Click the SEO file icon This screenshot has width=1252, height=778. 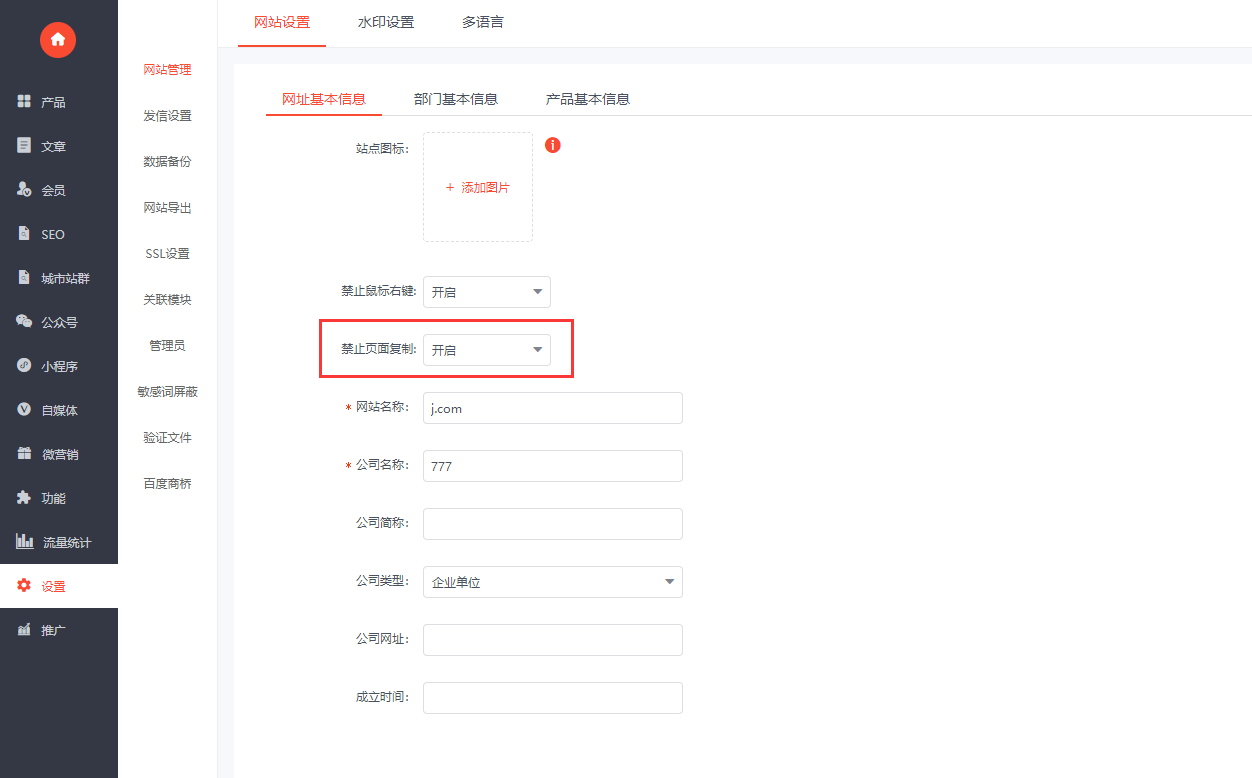(x=24, y=234)
